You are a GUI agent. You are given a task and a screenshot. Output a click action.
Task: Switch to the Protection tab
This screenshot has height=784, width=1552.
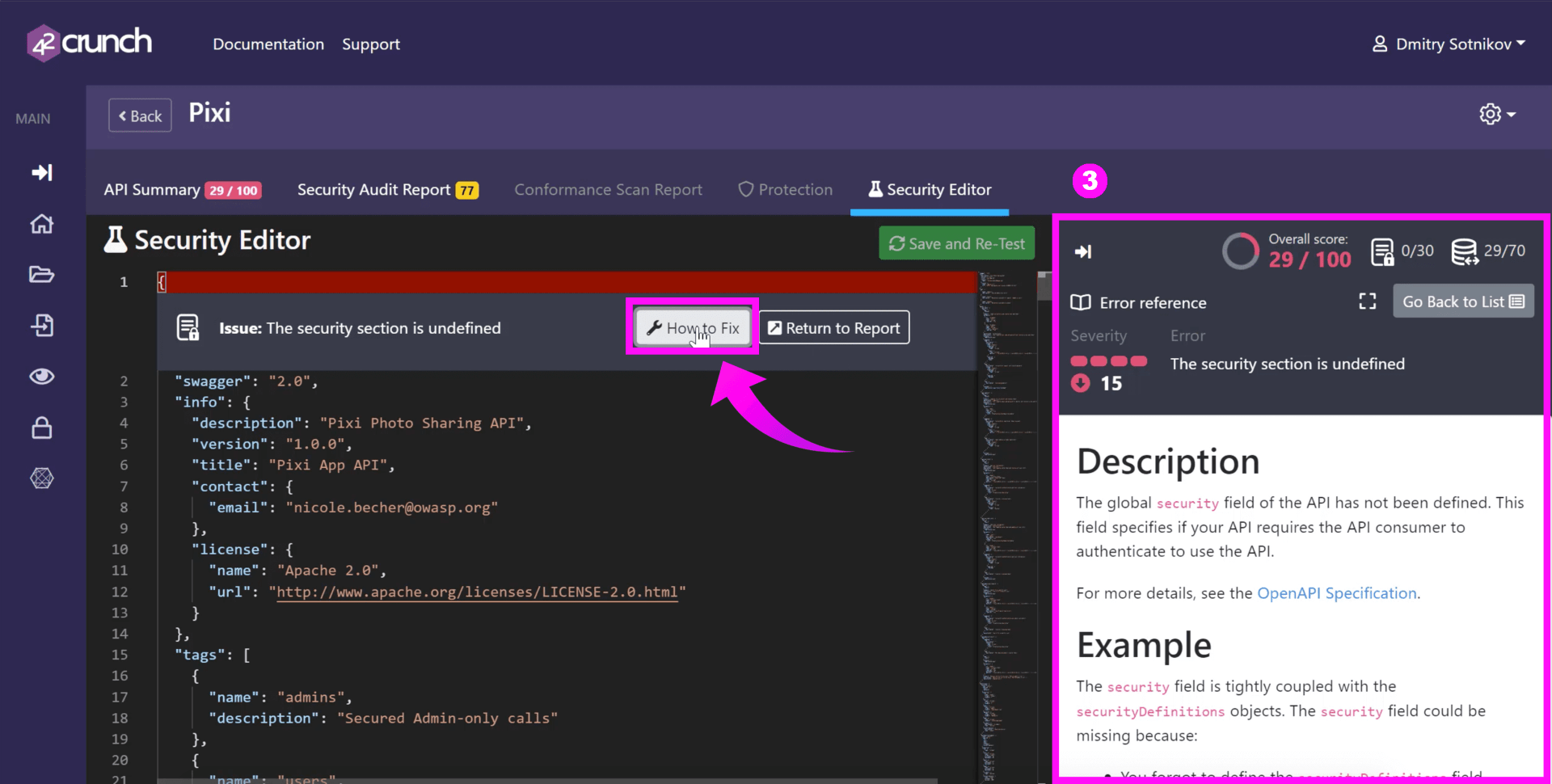click(785, 189)
